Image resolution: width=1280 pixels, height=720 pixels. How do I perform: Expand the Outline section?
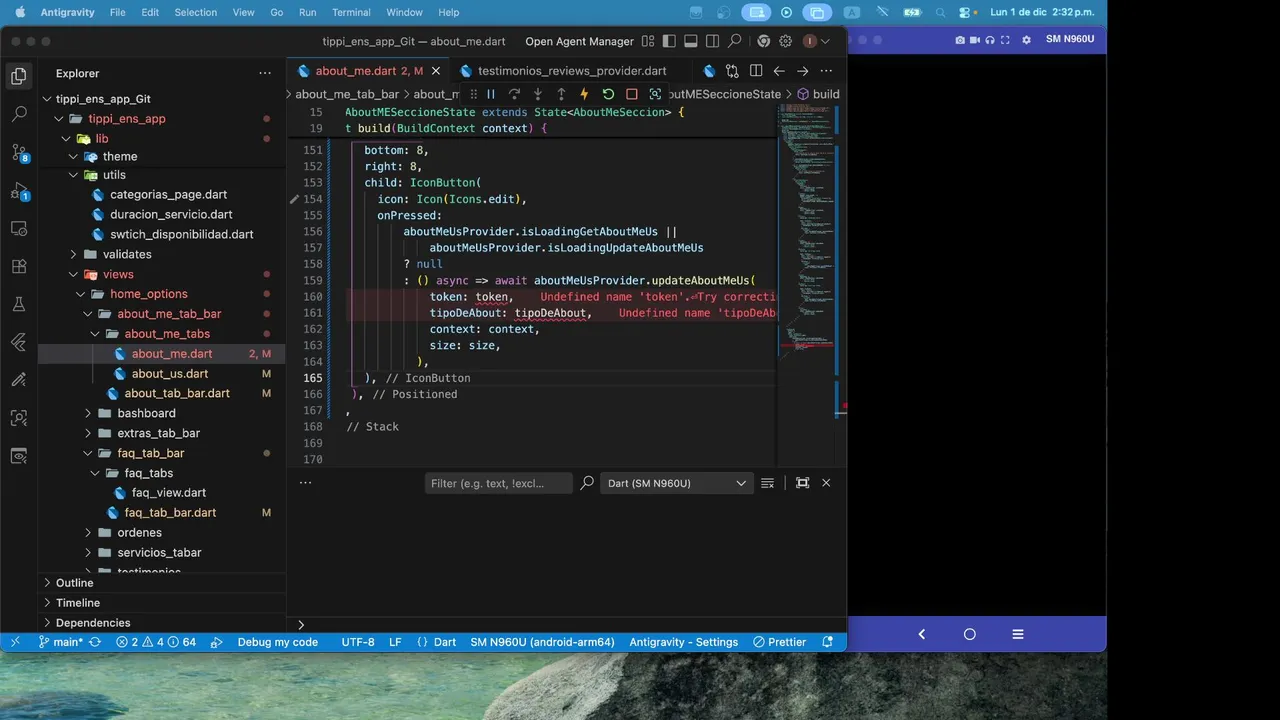coord(163,583)
